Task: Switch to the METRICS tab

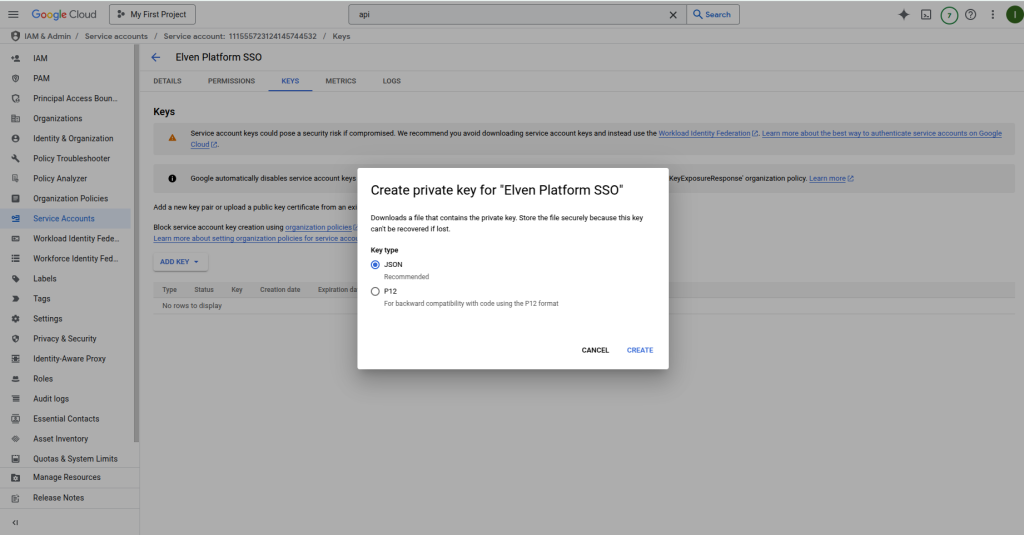Action: coord(341,81)
